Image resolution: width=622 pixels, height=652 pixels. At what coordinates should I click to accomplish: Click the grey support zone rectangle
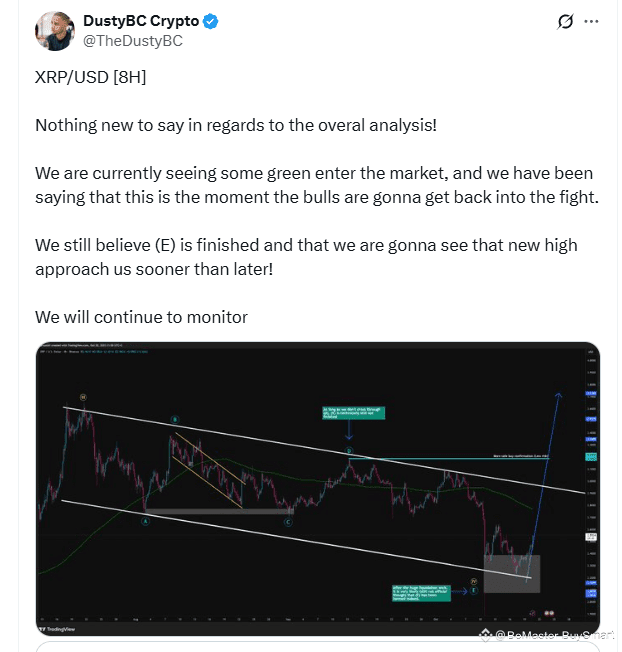click(512, 574)
